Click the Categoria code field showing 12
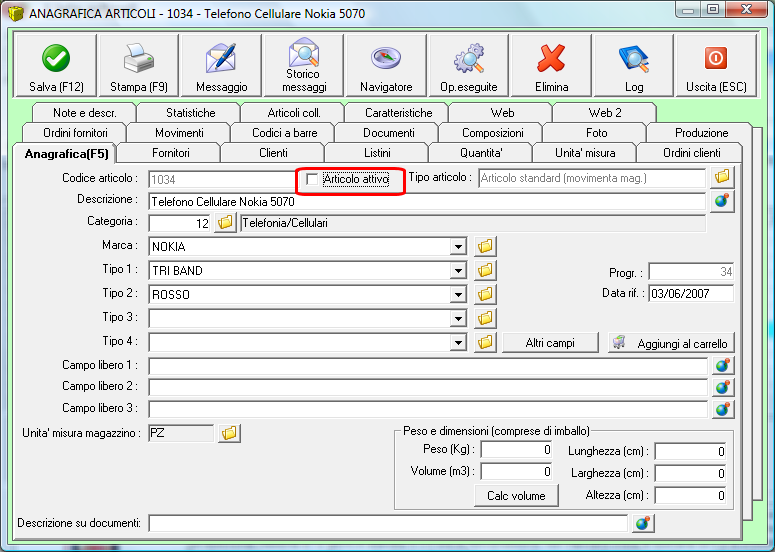 [x=180, y=223]
